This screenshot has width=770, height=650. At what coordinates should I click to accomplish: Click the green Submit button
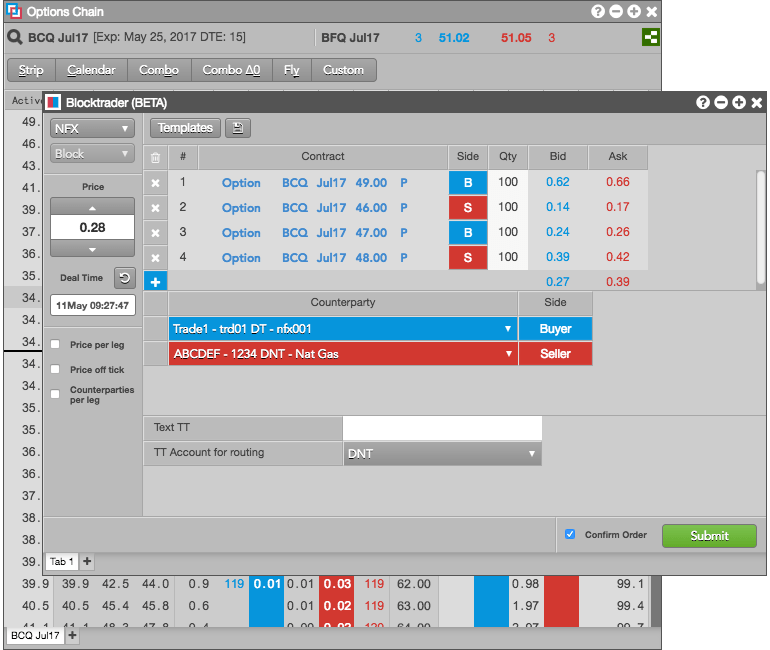point(709,536)
